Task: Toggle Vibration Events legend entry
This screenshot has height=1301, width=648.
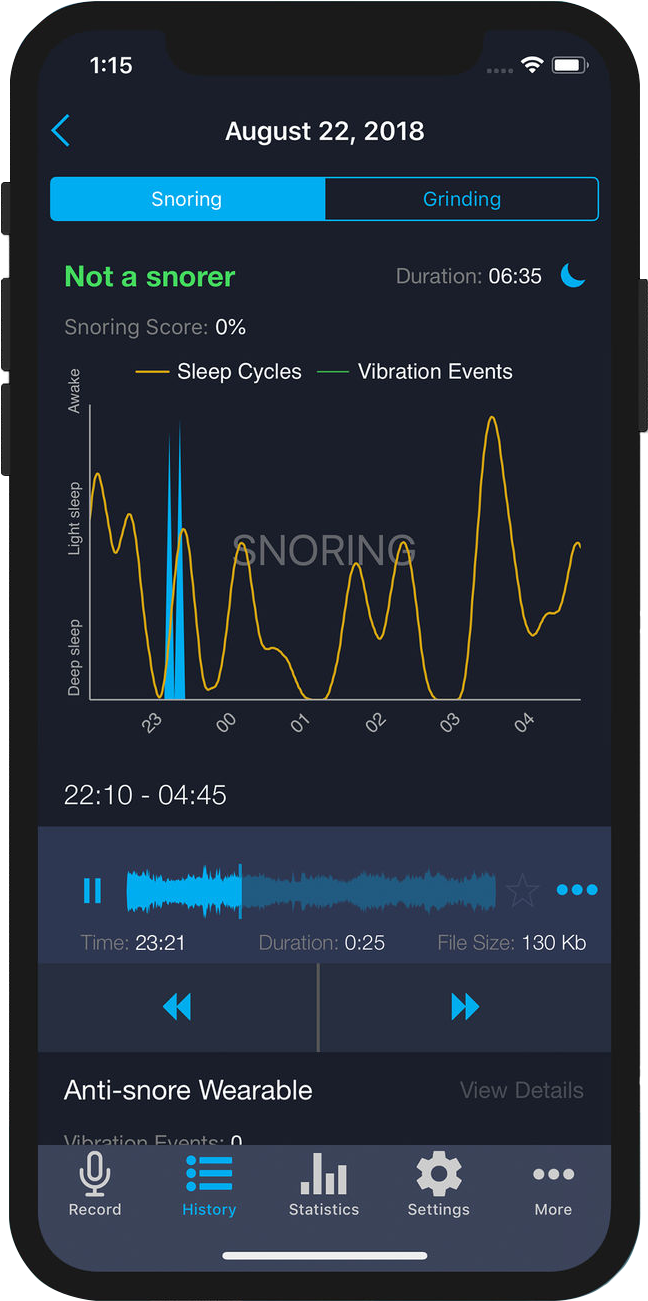Action: 416,372
